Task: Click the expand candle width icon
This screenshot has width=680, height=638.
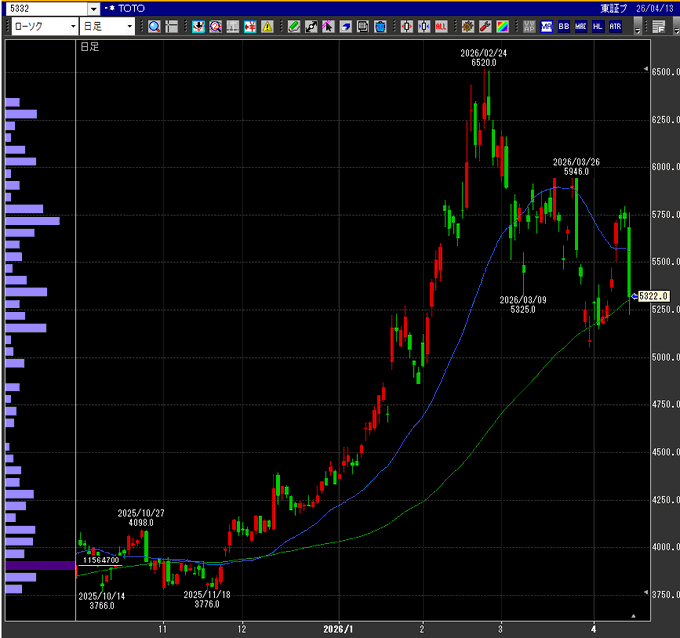Action: pos(407,26)
